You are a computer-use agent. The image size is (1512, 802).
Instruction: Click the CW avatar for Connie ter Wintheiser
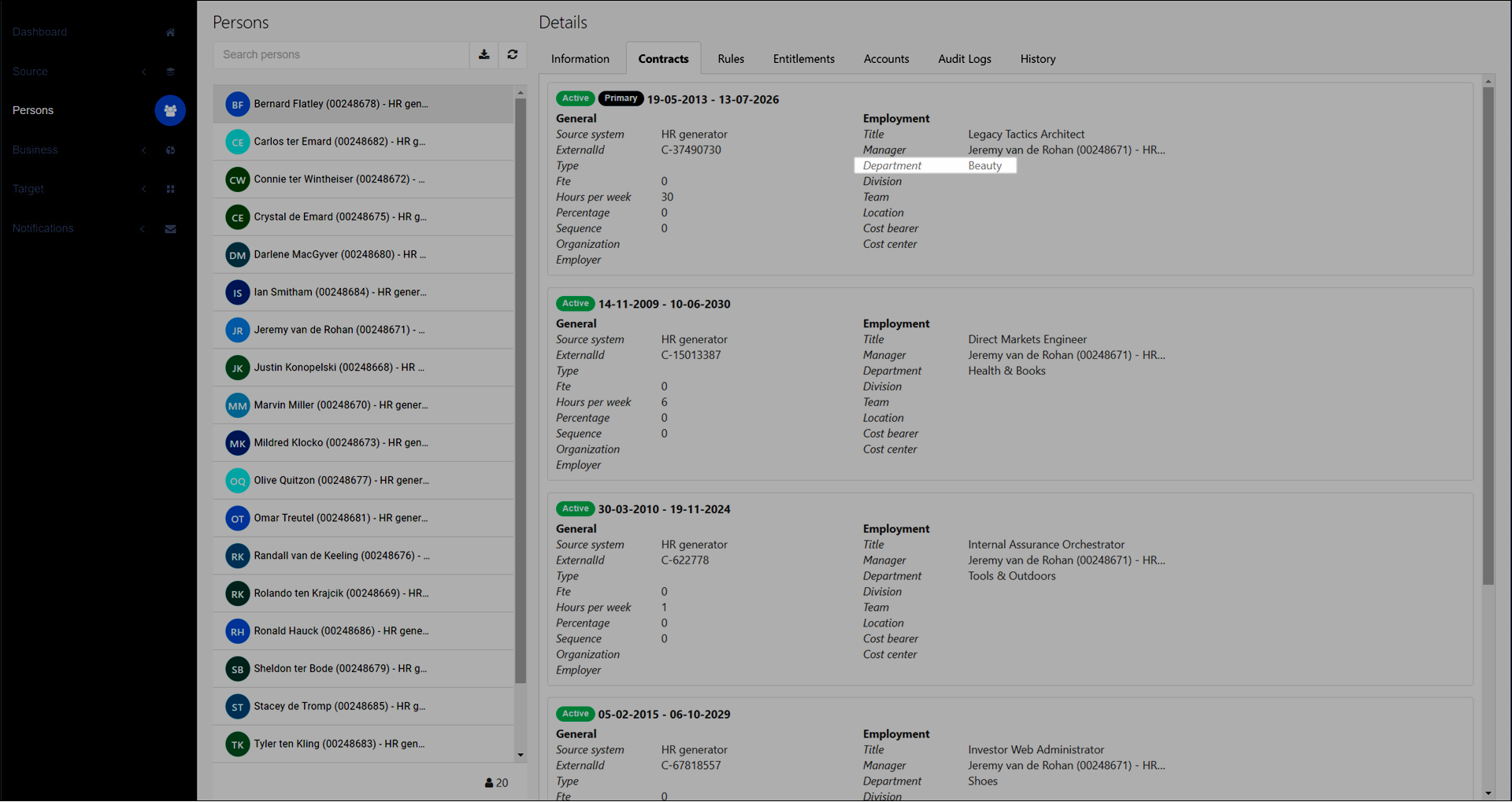pyautogui.click(x=238, y=179)
